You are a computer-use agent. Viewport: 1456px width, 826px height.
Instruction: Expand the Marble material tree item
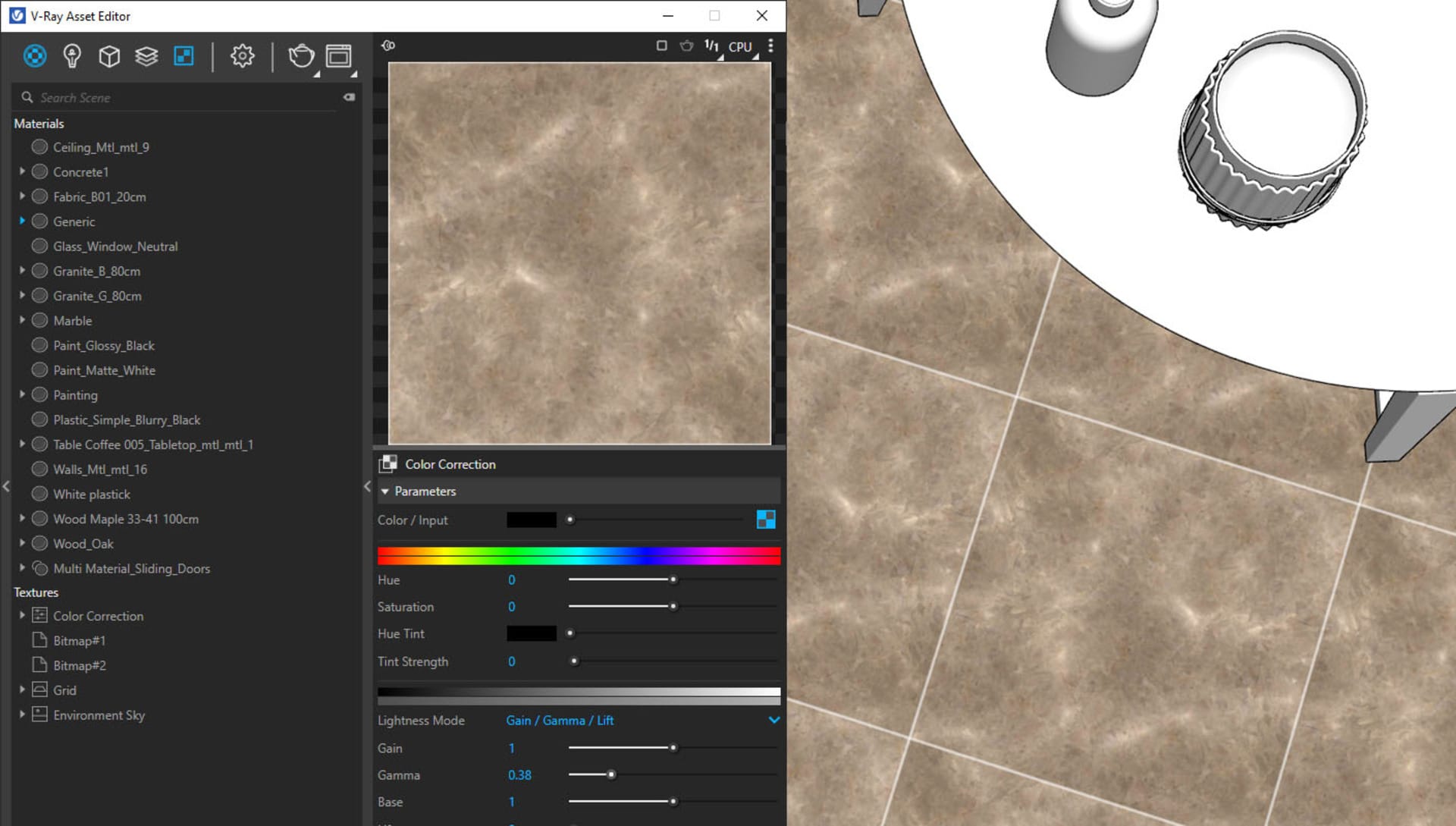tap(22, 319)
